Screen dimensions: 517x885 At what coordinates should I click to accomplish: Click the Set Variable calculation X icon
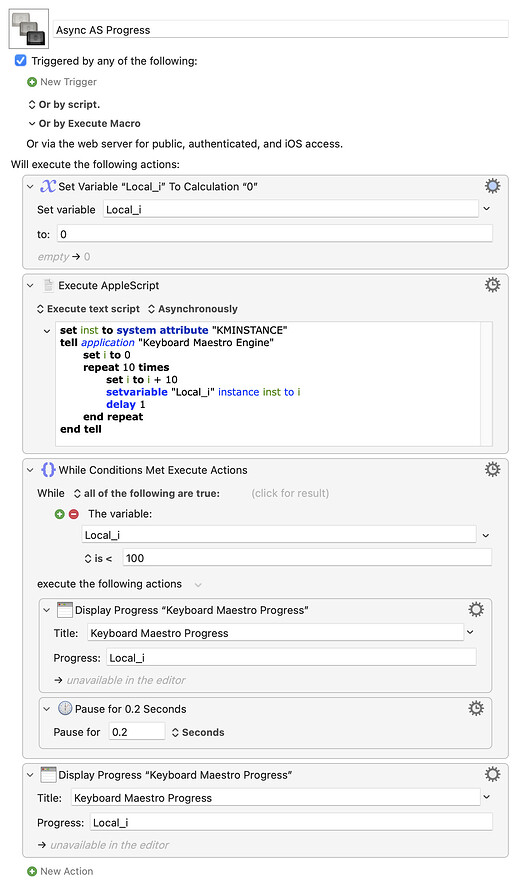coord(49,186)
